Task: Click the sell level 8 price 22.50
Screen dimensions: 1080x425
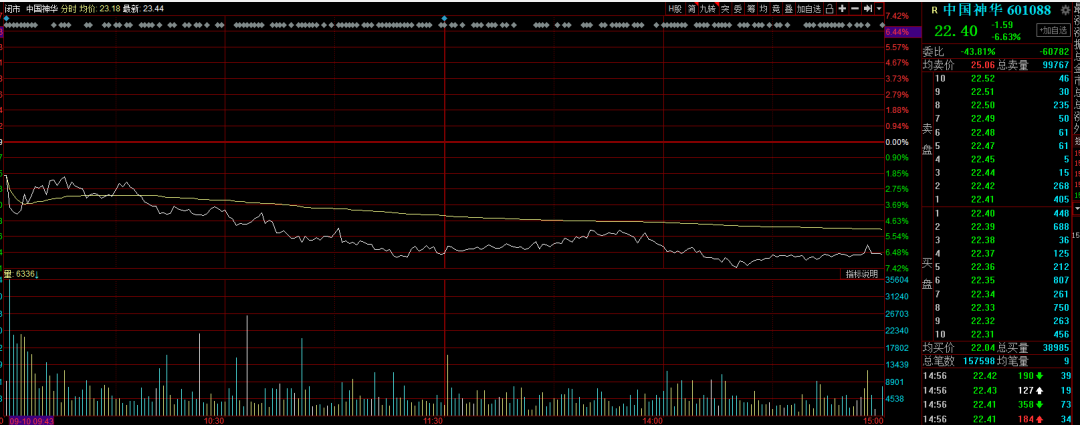Action: 982,105
